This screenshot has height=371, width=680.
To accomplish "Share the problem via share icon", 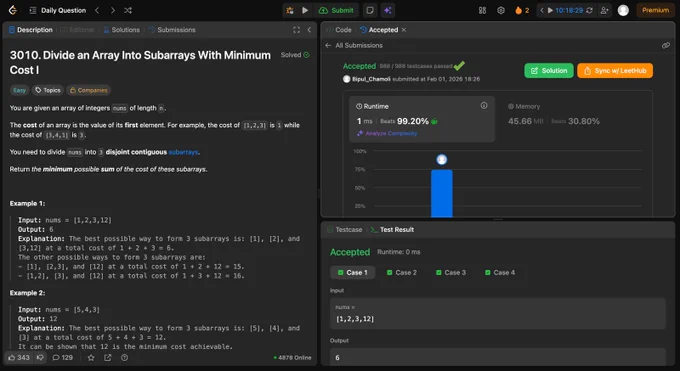I will point(108,358).
